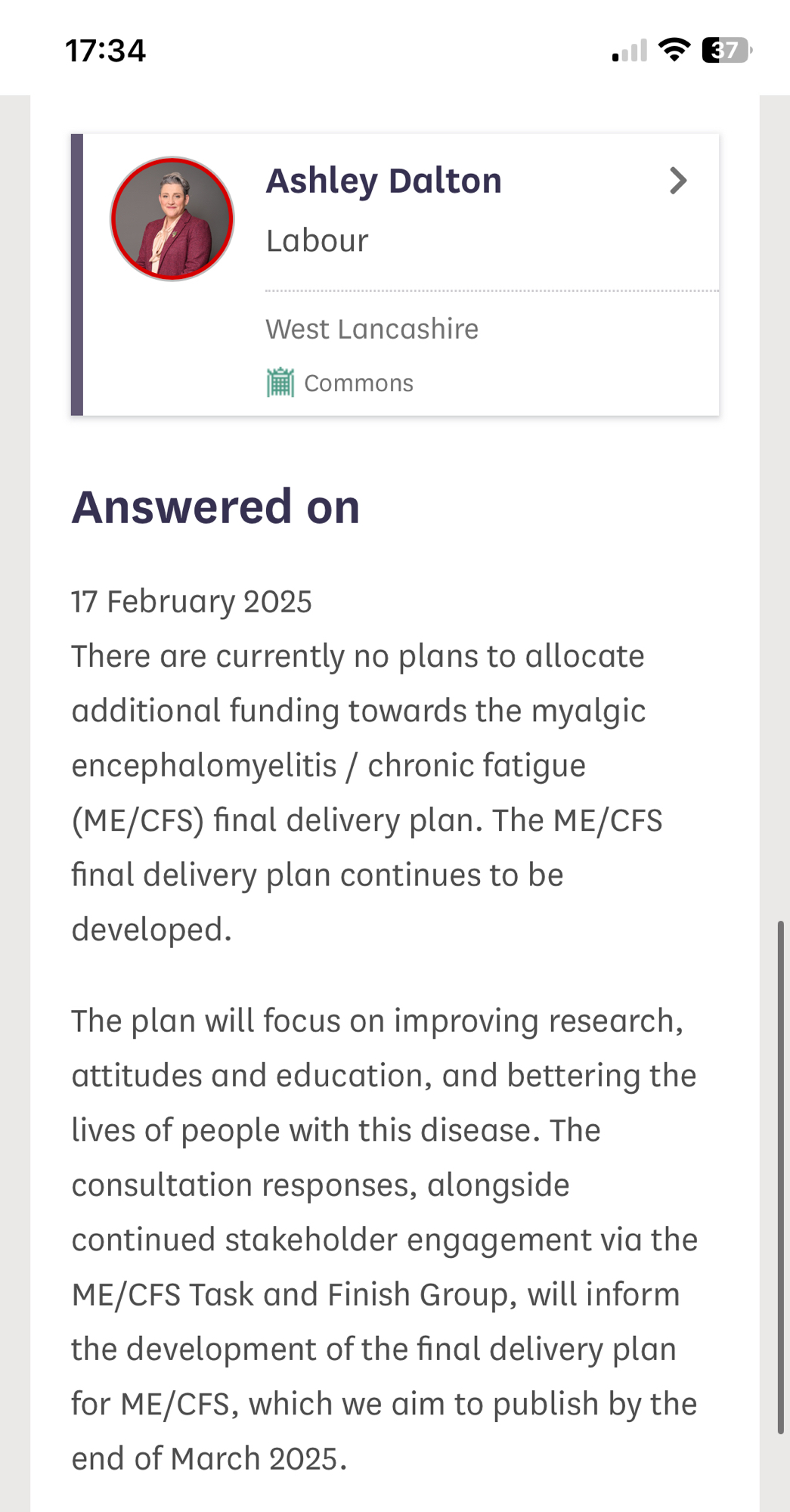Tap the Commons portcullis icon
This screenshot has height=1512, width=790.
[x=280, y=383]
